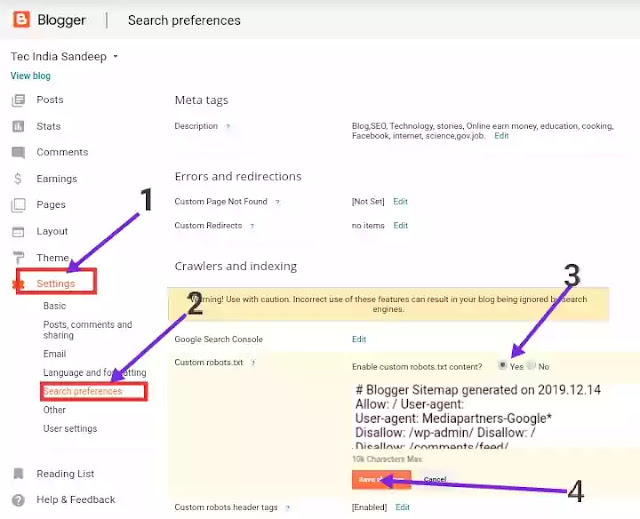640x519 pixels.
Task: Show help for Custom robots header tags
Action: point(288,508)
